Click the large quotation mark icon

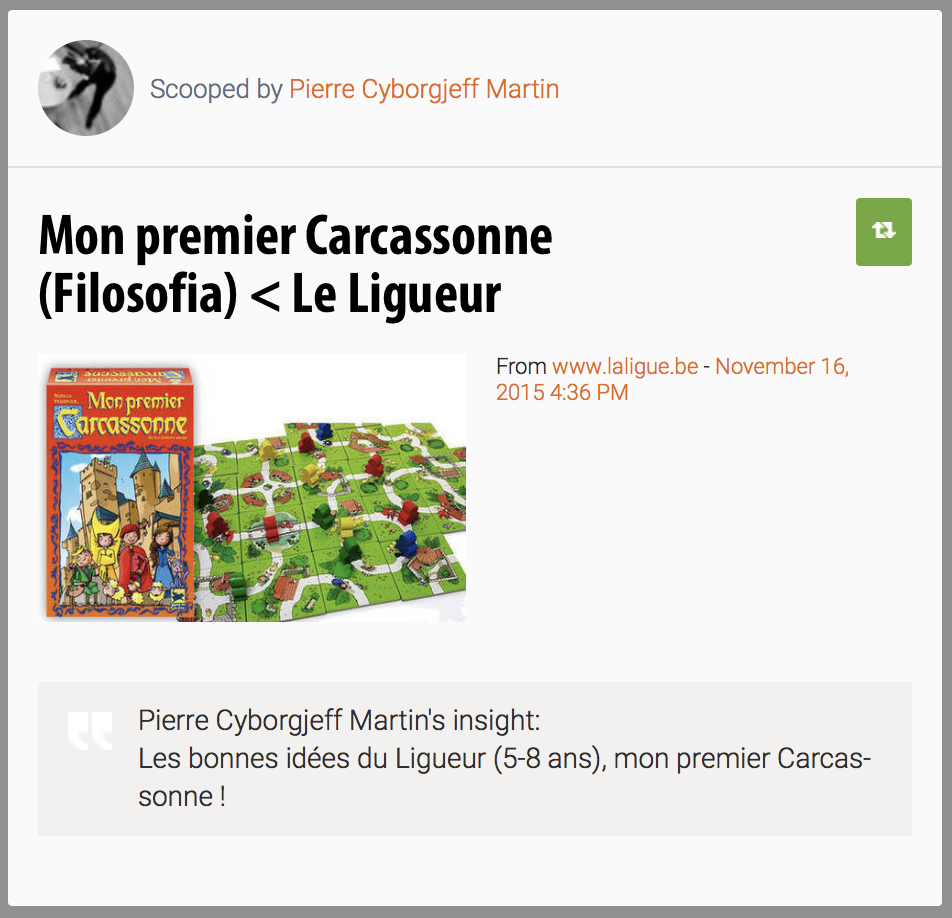pos(90,730)
